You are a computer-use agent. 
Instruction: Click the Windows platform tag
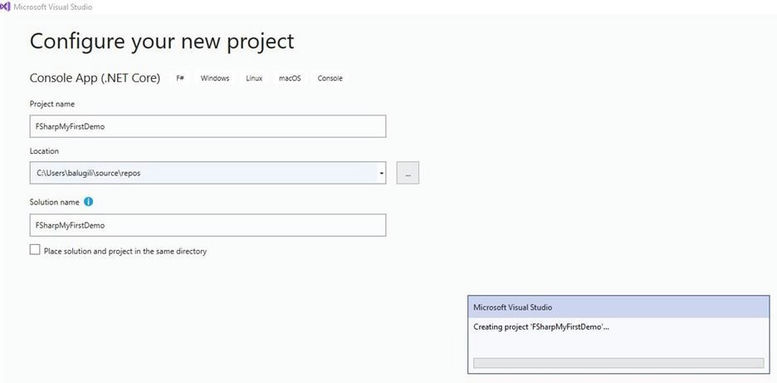point(215,78)
